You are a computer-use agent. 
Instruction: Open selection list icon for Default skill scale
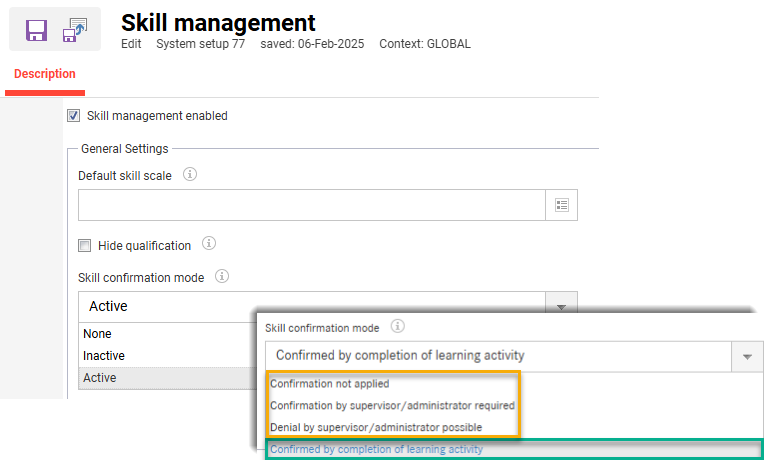(x=561, y=205)
